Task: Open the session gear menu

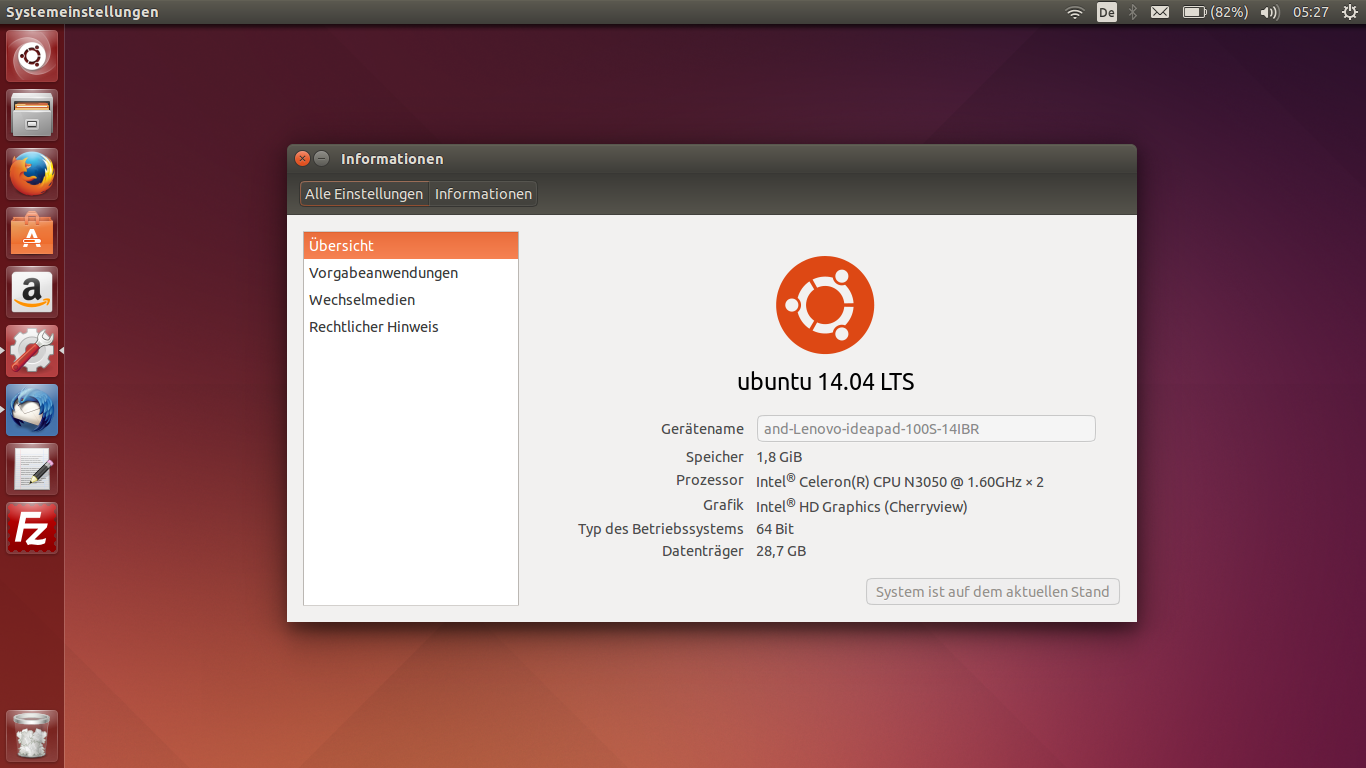Action: 1348,12
